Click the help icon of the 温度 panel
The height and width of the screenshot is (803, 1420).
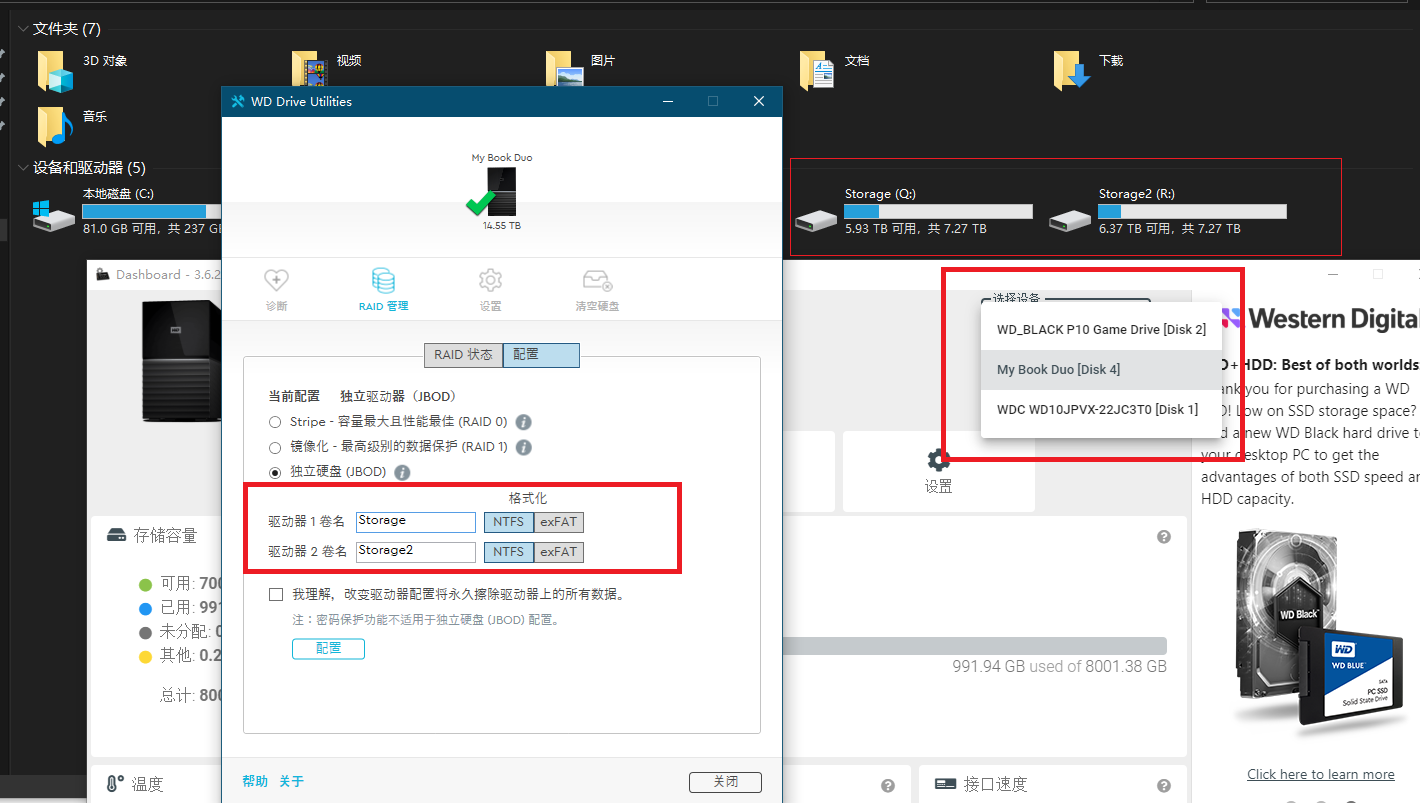[x=887, y=786]
